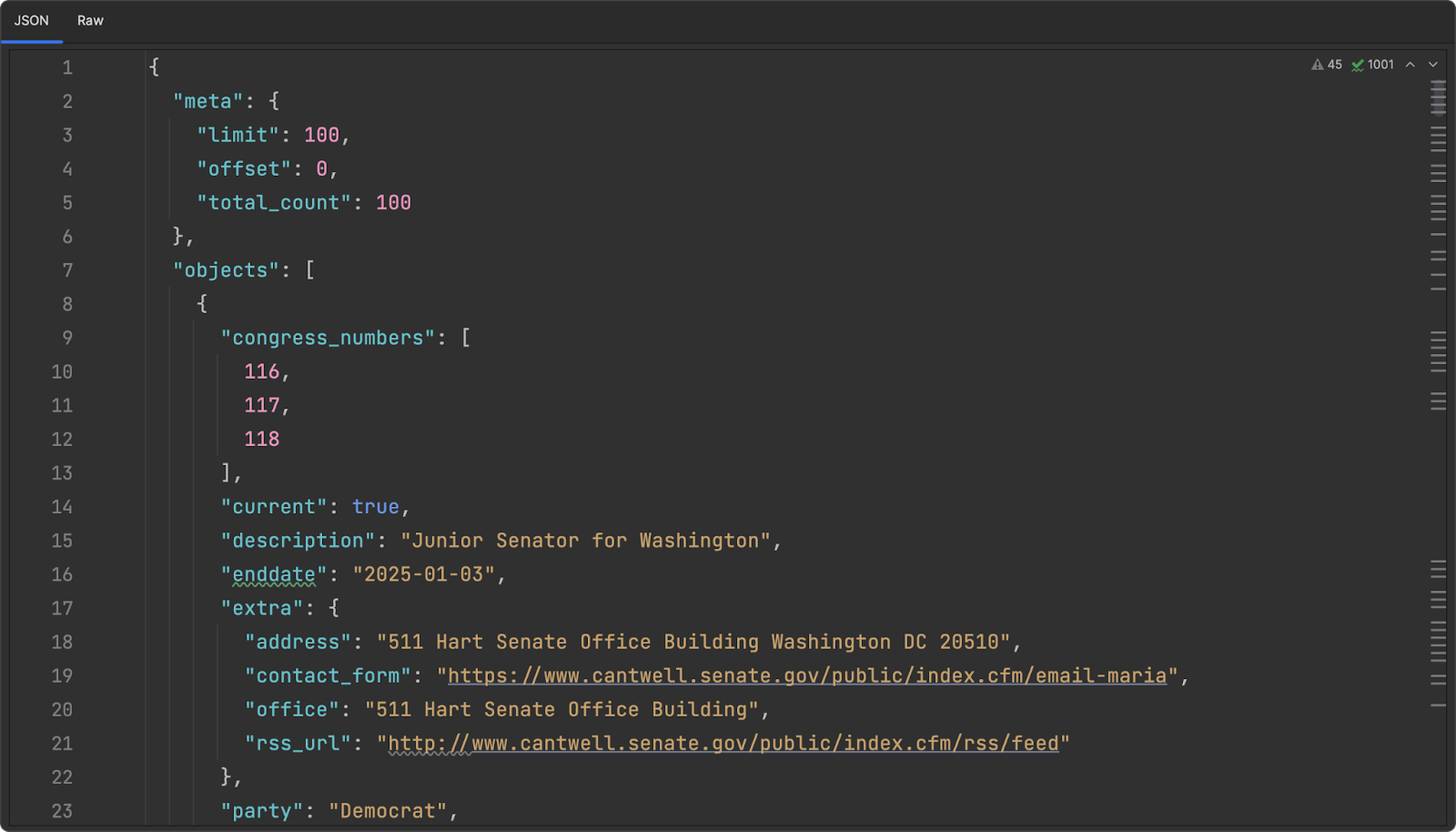The image size is (1456, 832).
Task: Go to previous highlighted problem arrow
Action: coord(1410,65)
